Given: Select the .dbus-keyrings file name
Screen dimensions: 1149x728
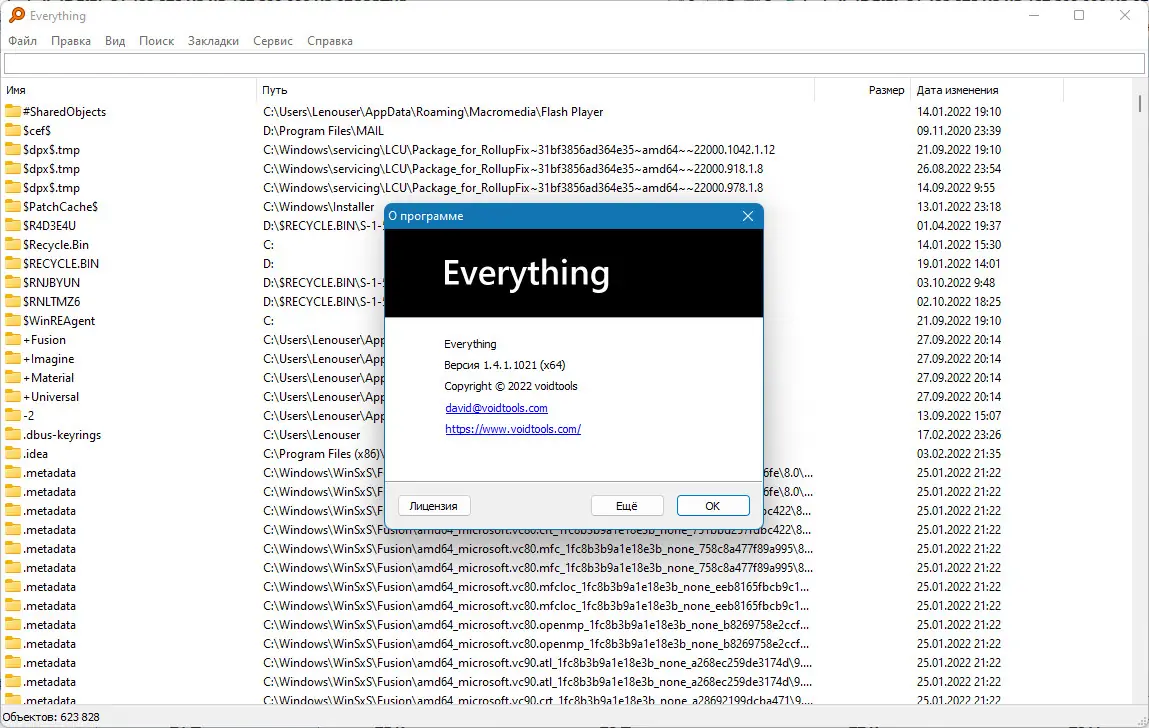Looking at the screenshot, I should 62,435.
